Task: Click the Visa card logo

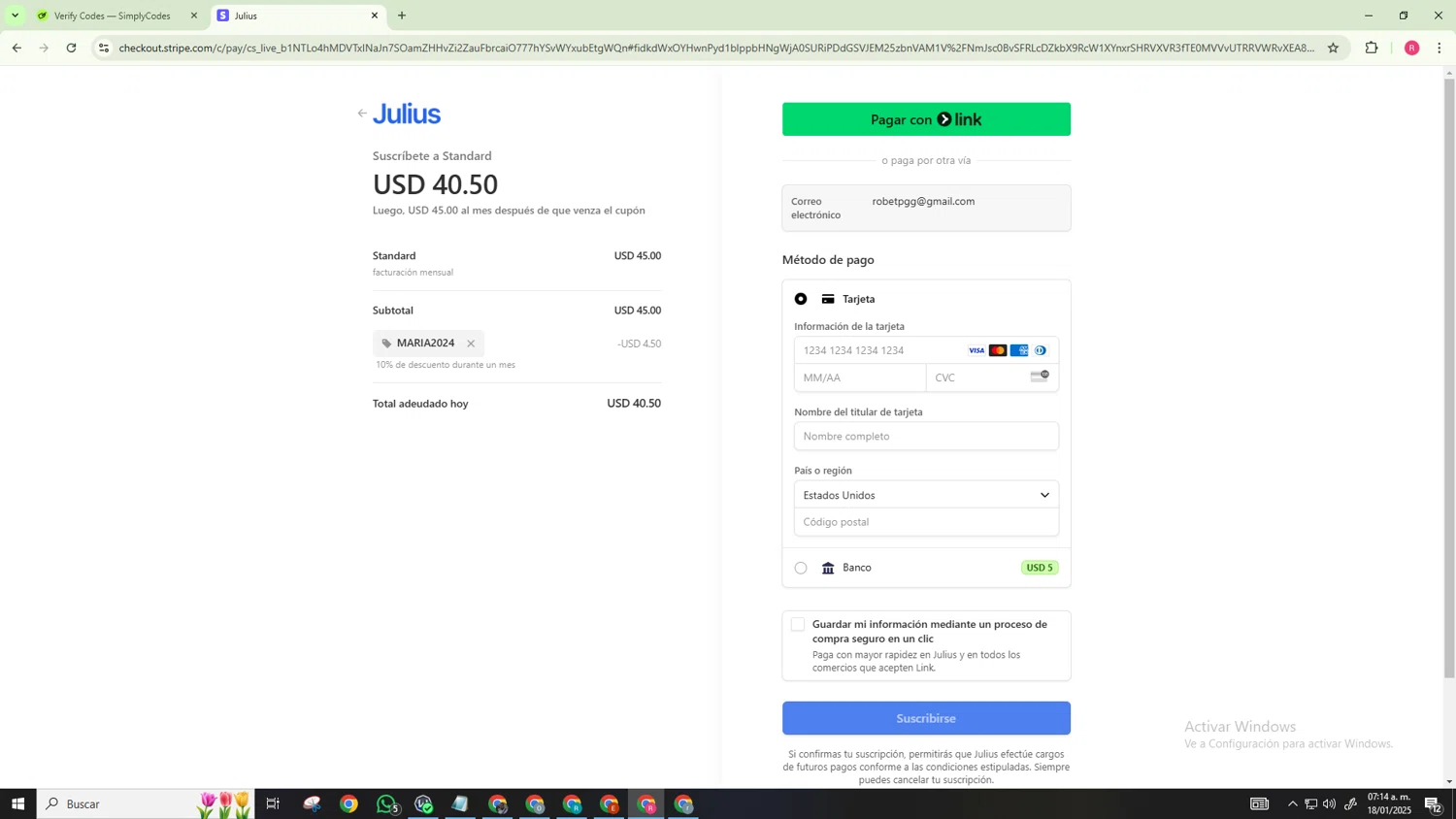Action: click(x=976, y=350)
